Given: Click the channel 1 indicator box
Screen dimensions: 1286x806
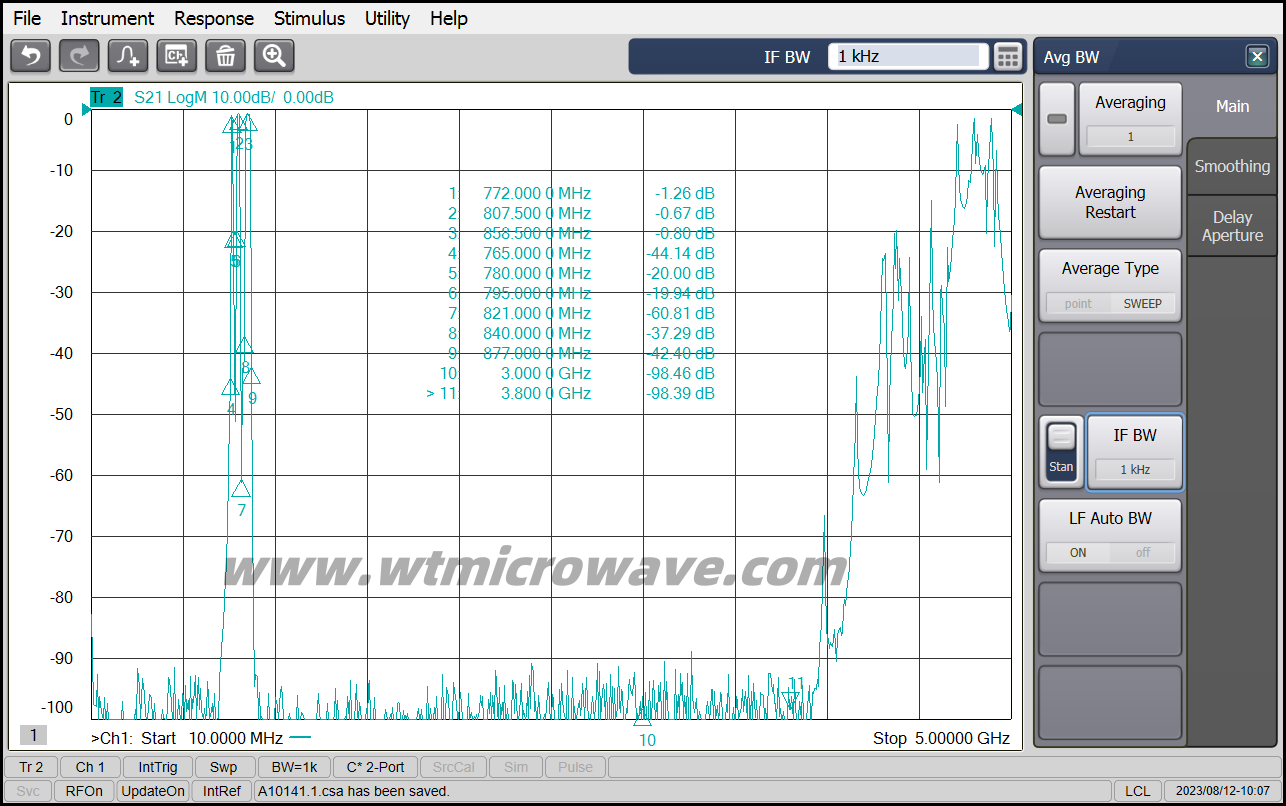Looking at the screenshot, I should coord(34,734).
